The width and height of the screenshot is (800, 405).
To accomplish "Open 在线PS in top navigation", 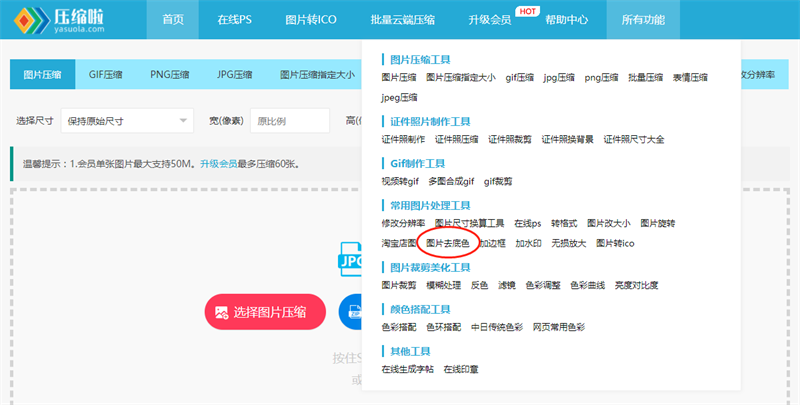I will [234, 20].
